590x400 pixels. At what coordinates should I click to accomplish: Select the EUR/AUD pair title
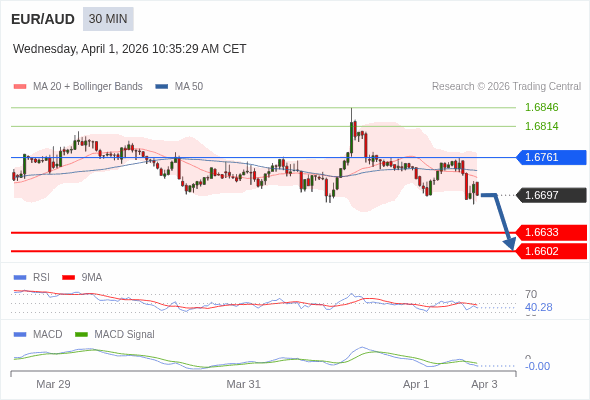pos(43,19)
